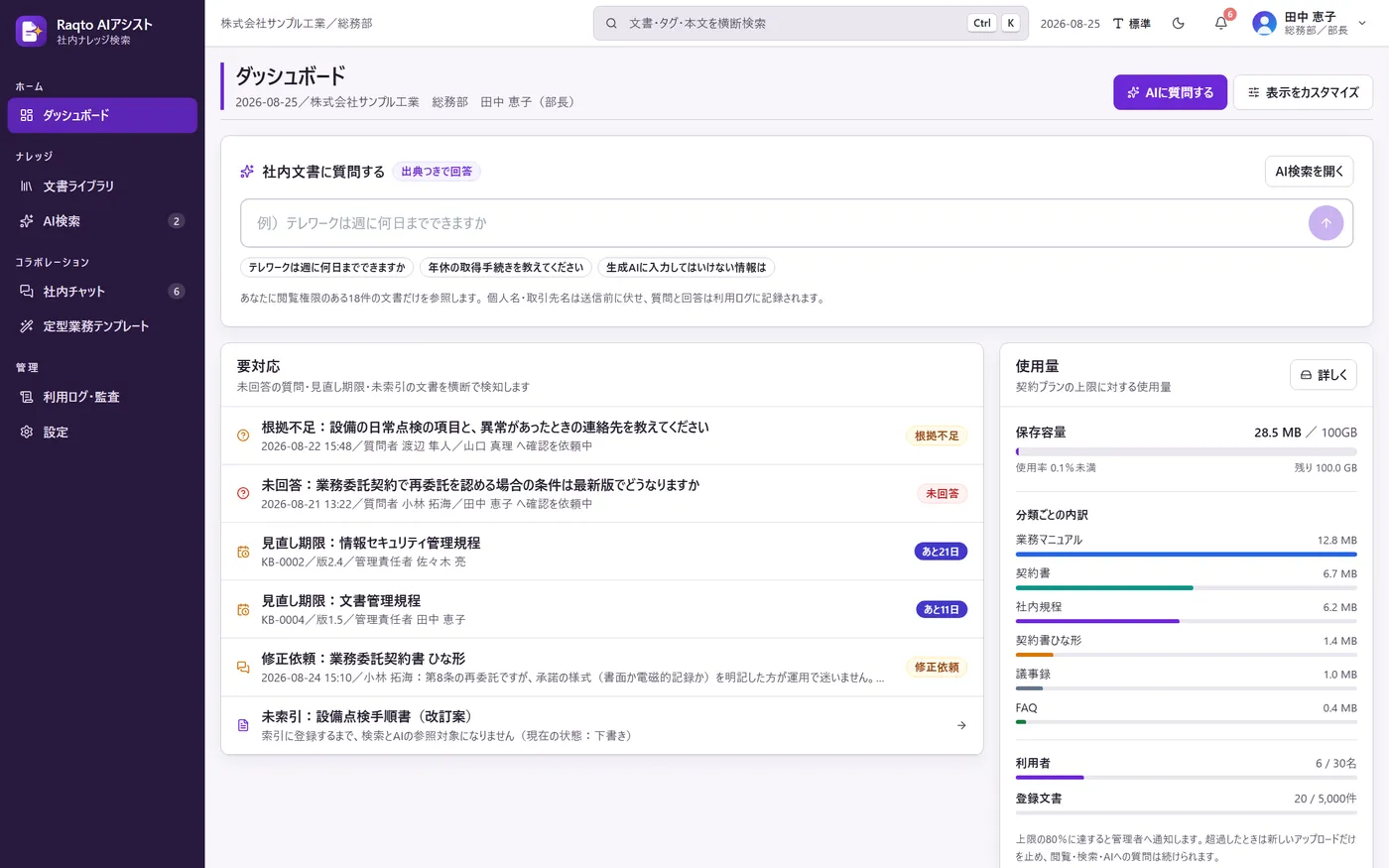Select suggestion 生成AIに入力してはいけない情報は
The image size is (1389, 868).
pyautogui.click(x=687, y=268)
